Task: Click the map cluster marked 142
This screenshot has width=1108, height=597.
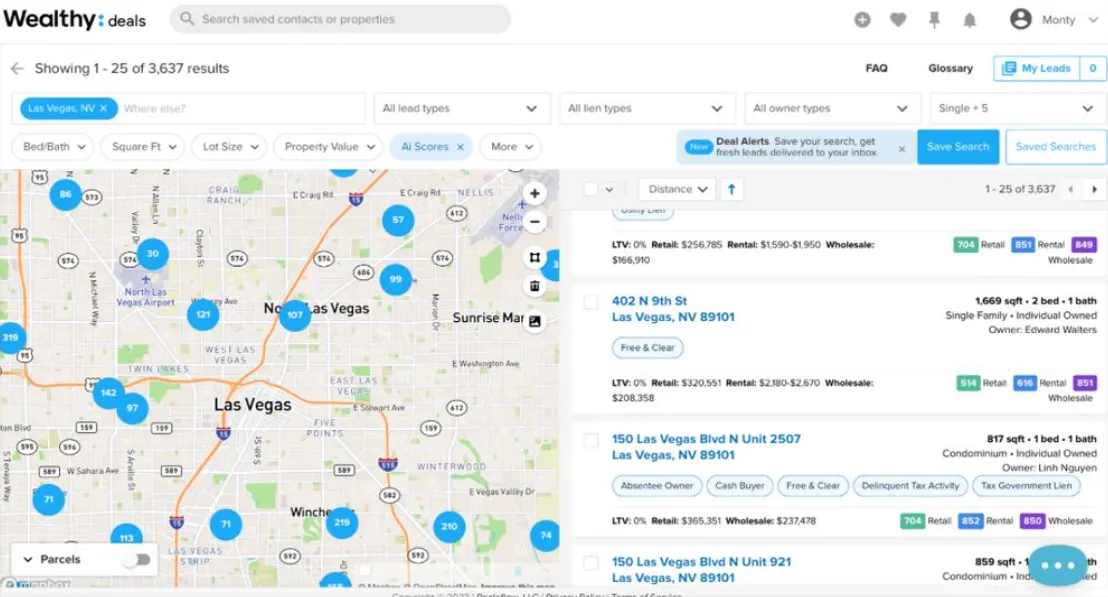Action: point(108,393)
